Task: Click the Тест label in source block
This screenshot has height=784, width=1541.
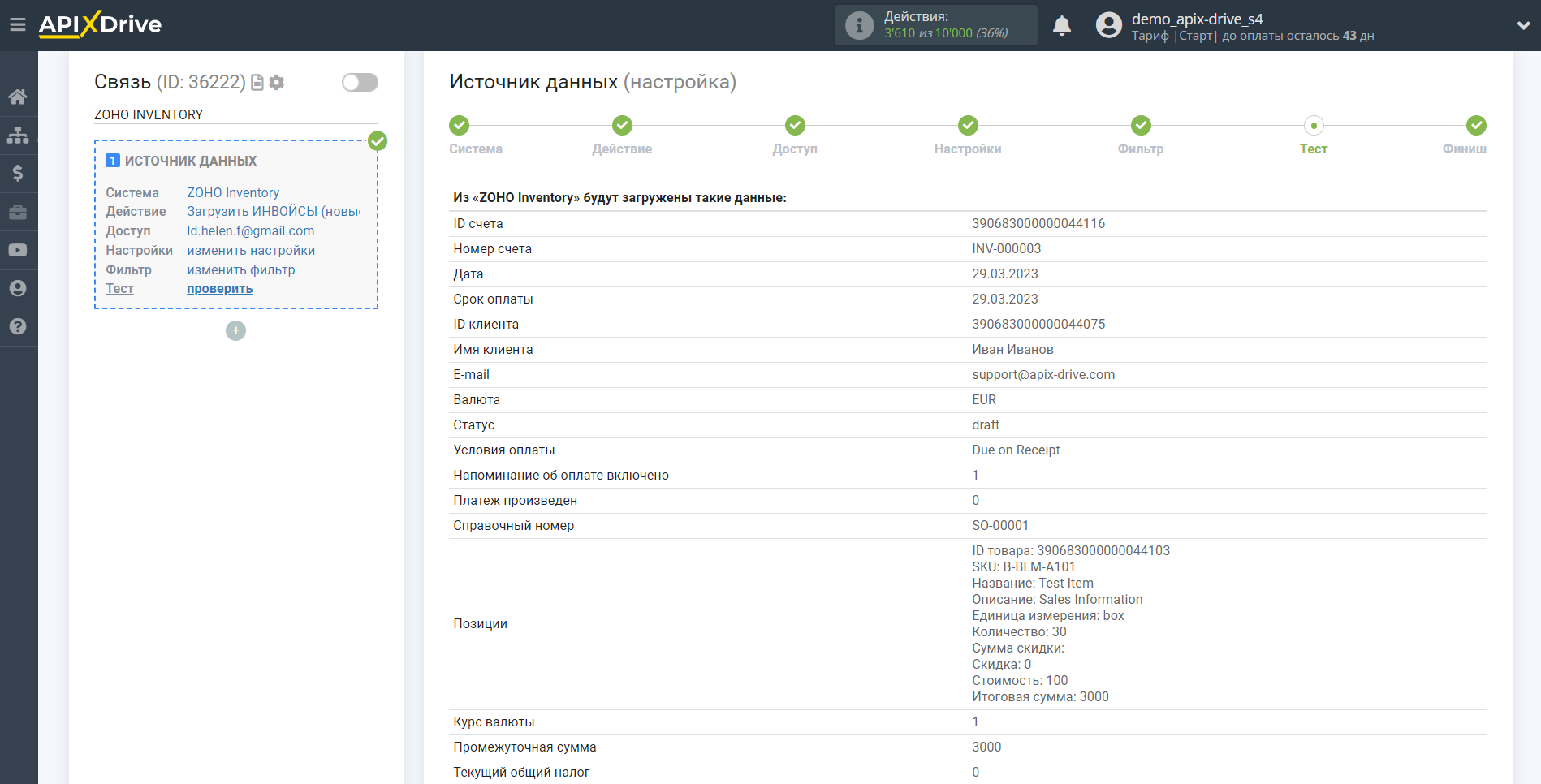Action: point(119,289)
